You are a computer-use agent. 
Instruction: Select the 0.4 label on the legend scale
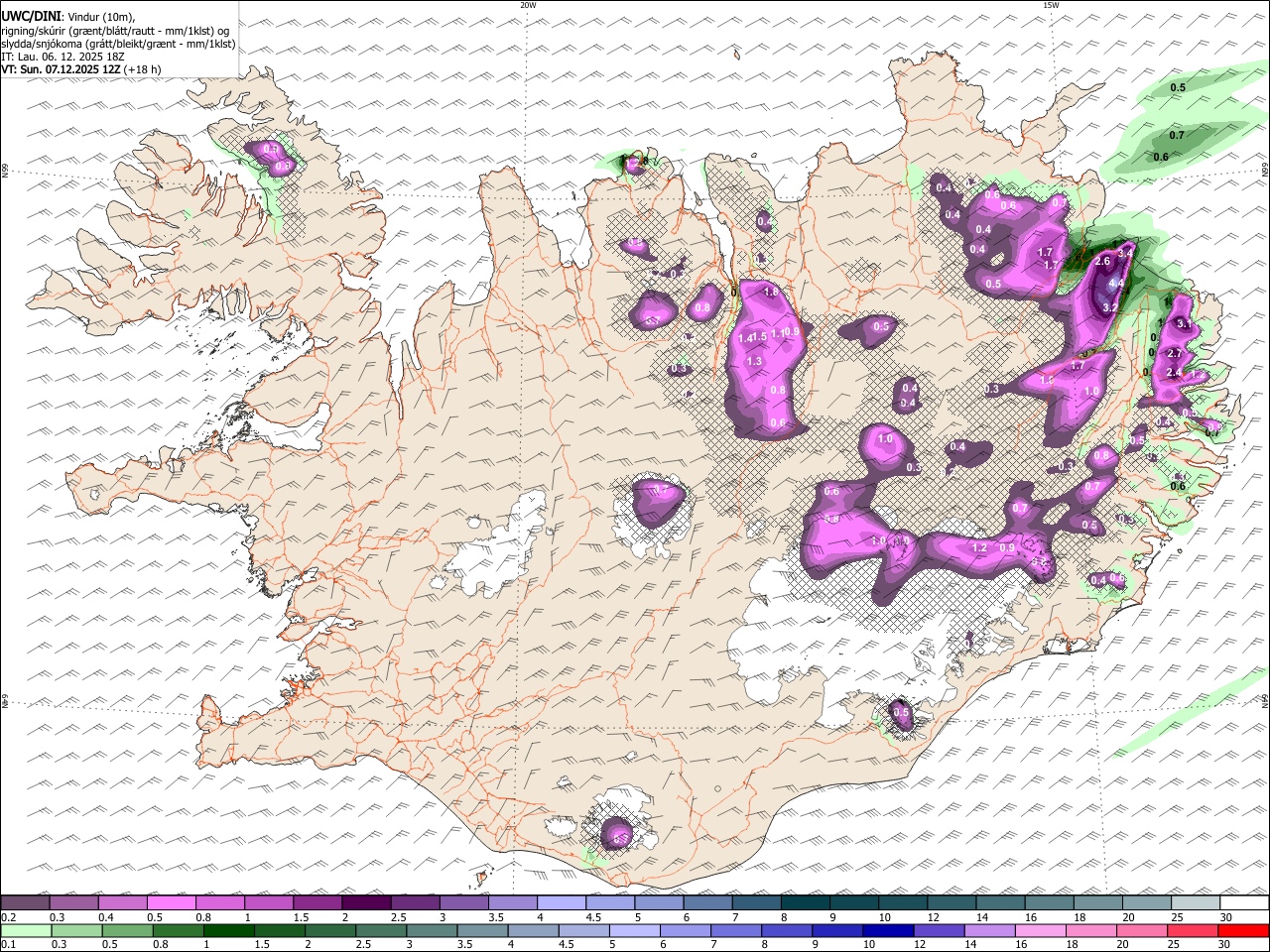point(106,917)
